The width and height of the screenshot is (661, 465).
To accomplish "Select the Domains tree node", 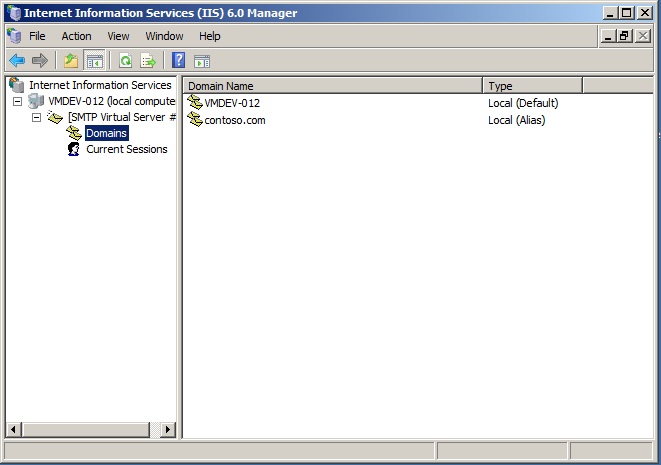I will (x=106, y=133).
